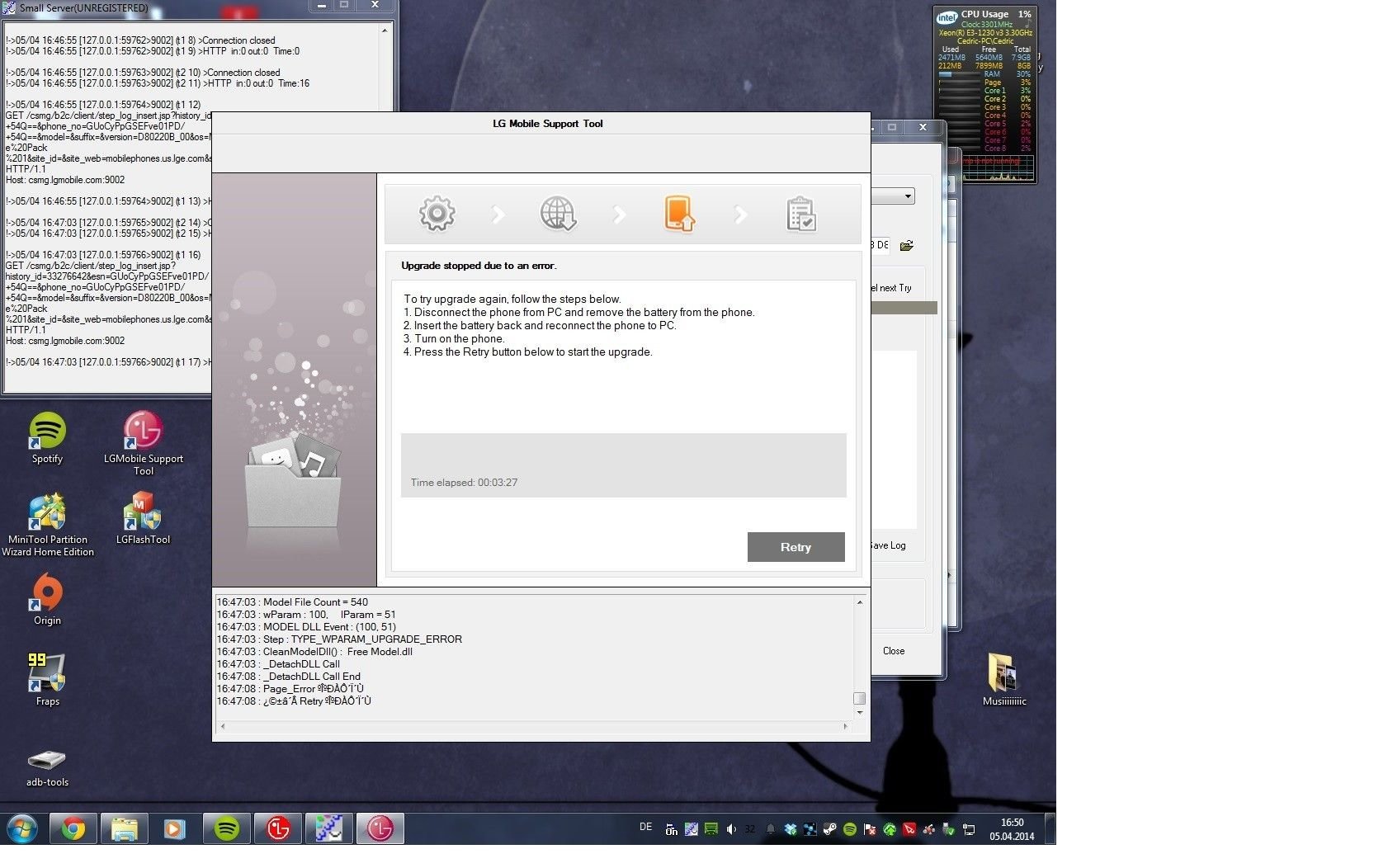Open media player icon in taskbar
Screen dimensions: 1388x868
(175, 828)
